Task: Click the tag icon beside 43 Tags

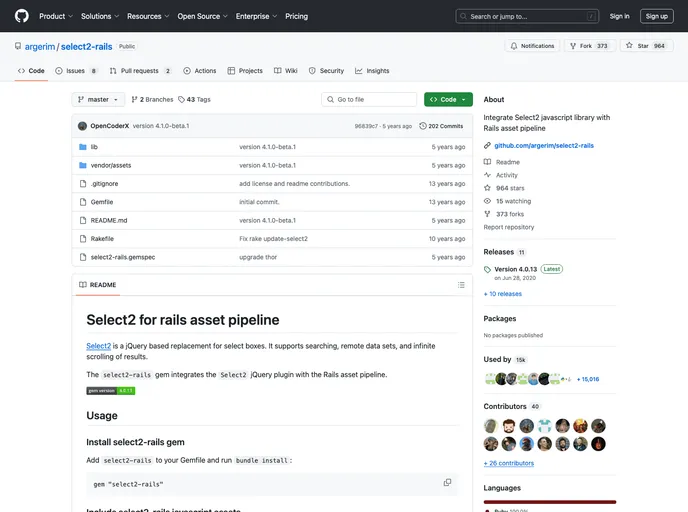Action: [x=181, y=100]
